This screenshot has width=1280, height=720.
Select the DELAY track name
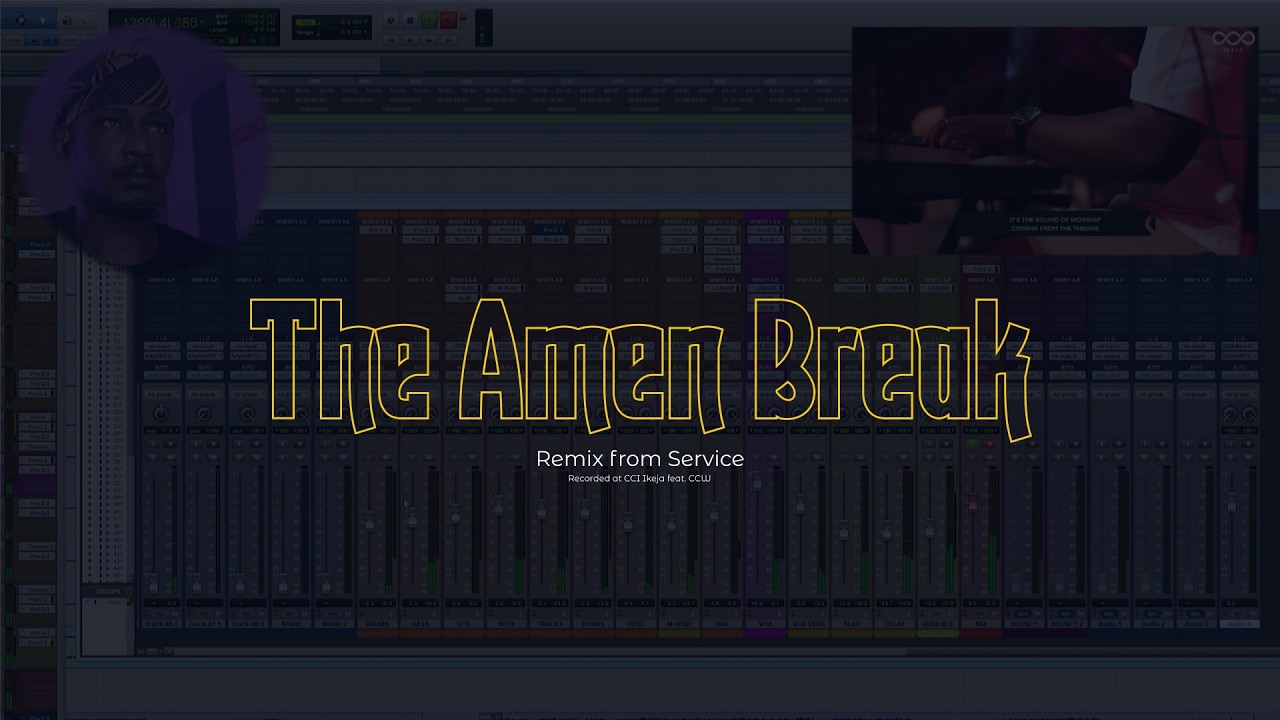894,624
